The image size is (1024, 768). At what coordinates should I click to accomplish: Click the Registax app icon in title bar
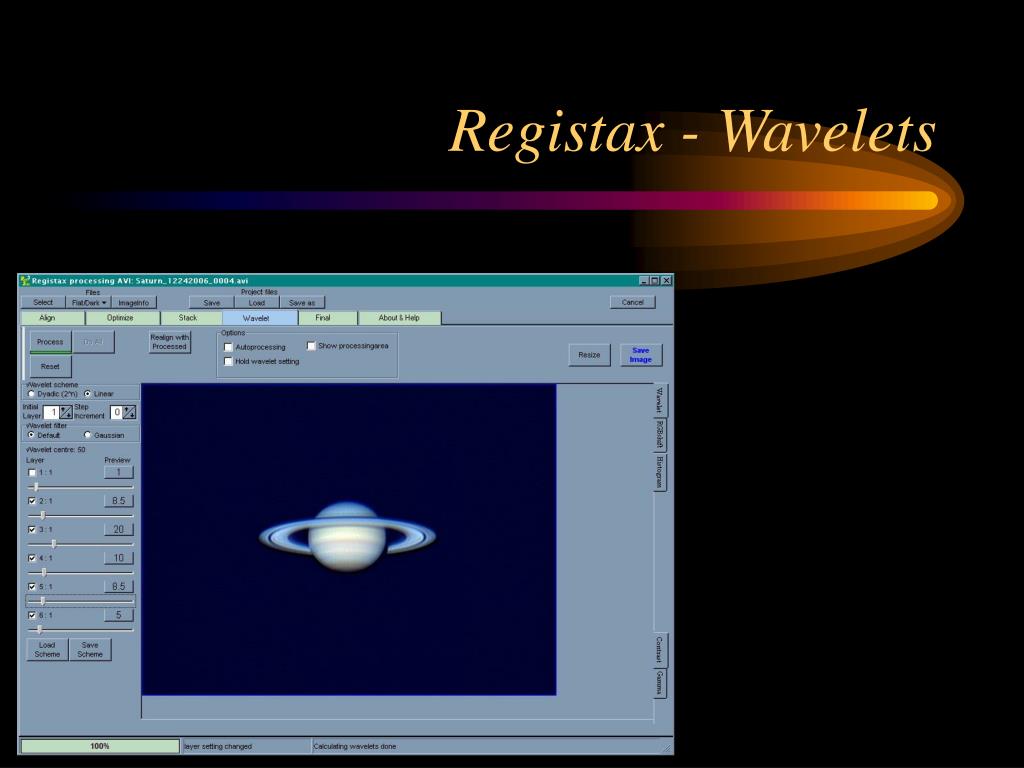[x=25, y=281]
